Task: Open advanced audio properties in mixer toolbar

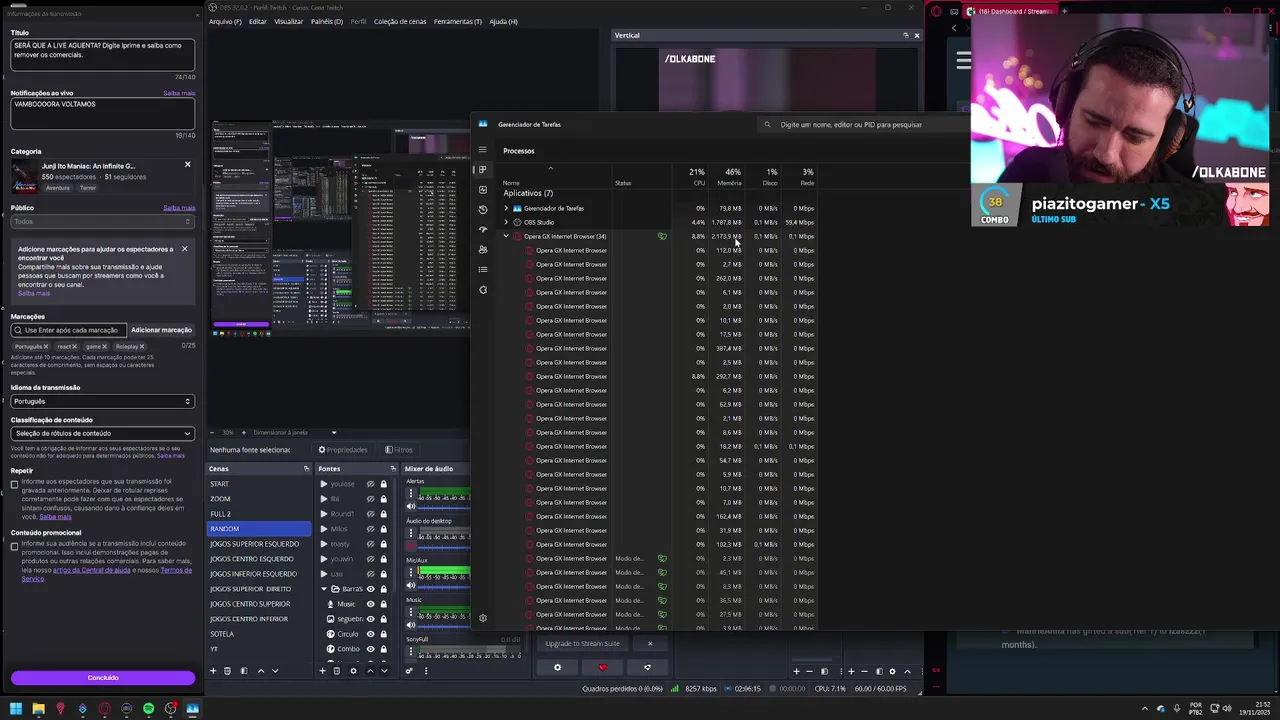Action: coord(409,671)
